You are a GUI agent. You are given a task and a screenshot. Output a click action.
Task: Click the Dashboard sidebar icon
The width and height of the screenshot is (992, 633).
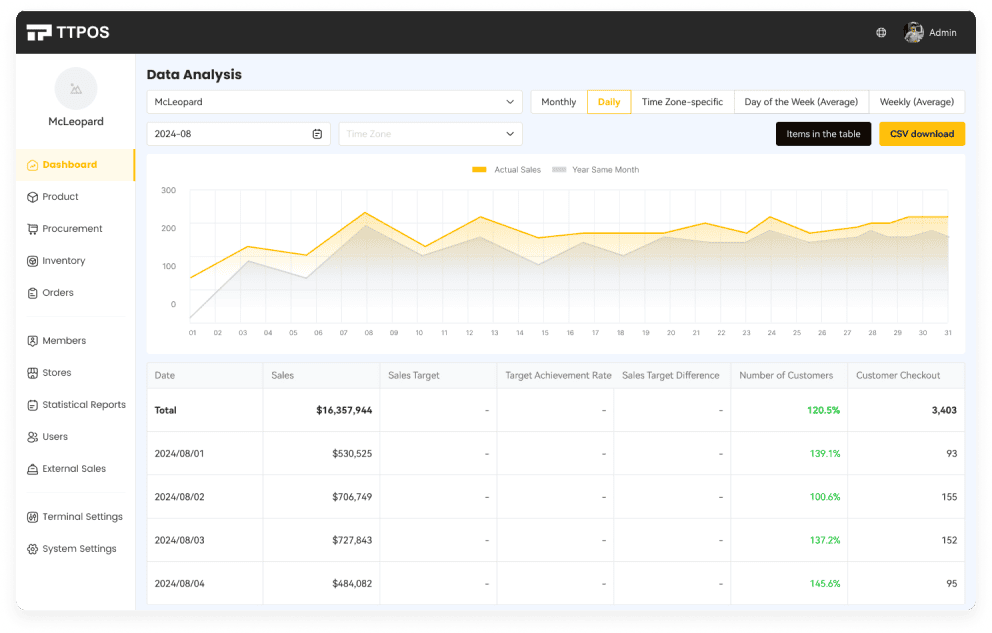32,165
